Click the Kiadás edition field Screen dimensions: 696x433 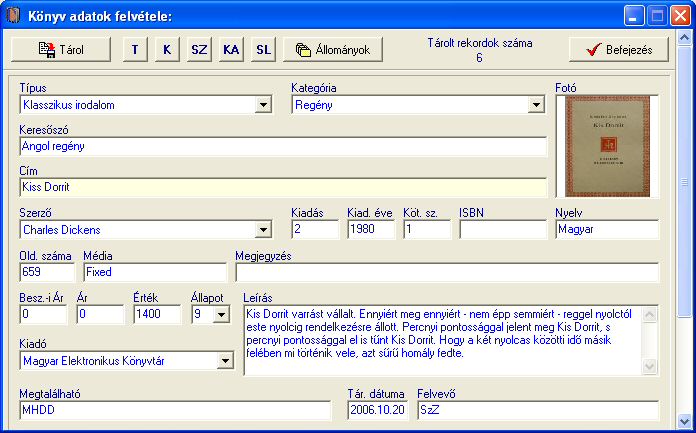(315, 230)
